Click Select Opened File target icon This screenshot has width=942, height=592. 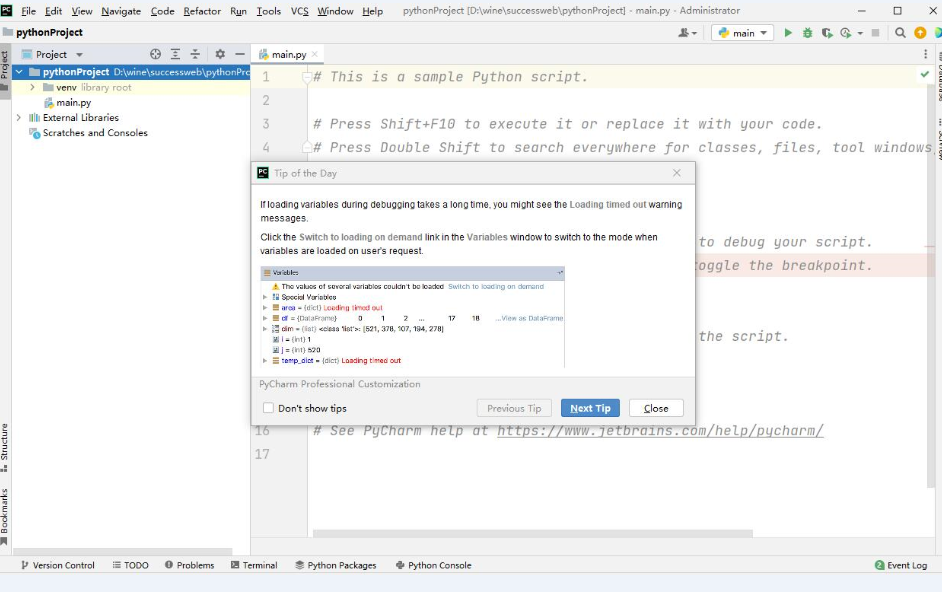156,54
